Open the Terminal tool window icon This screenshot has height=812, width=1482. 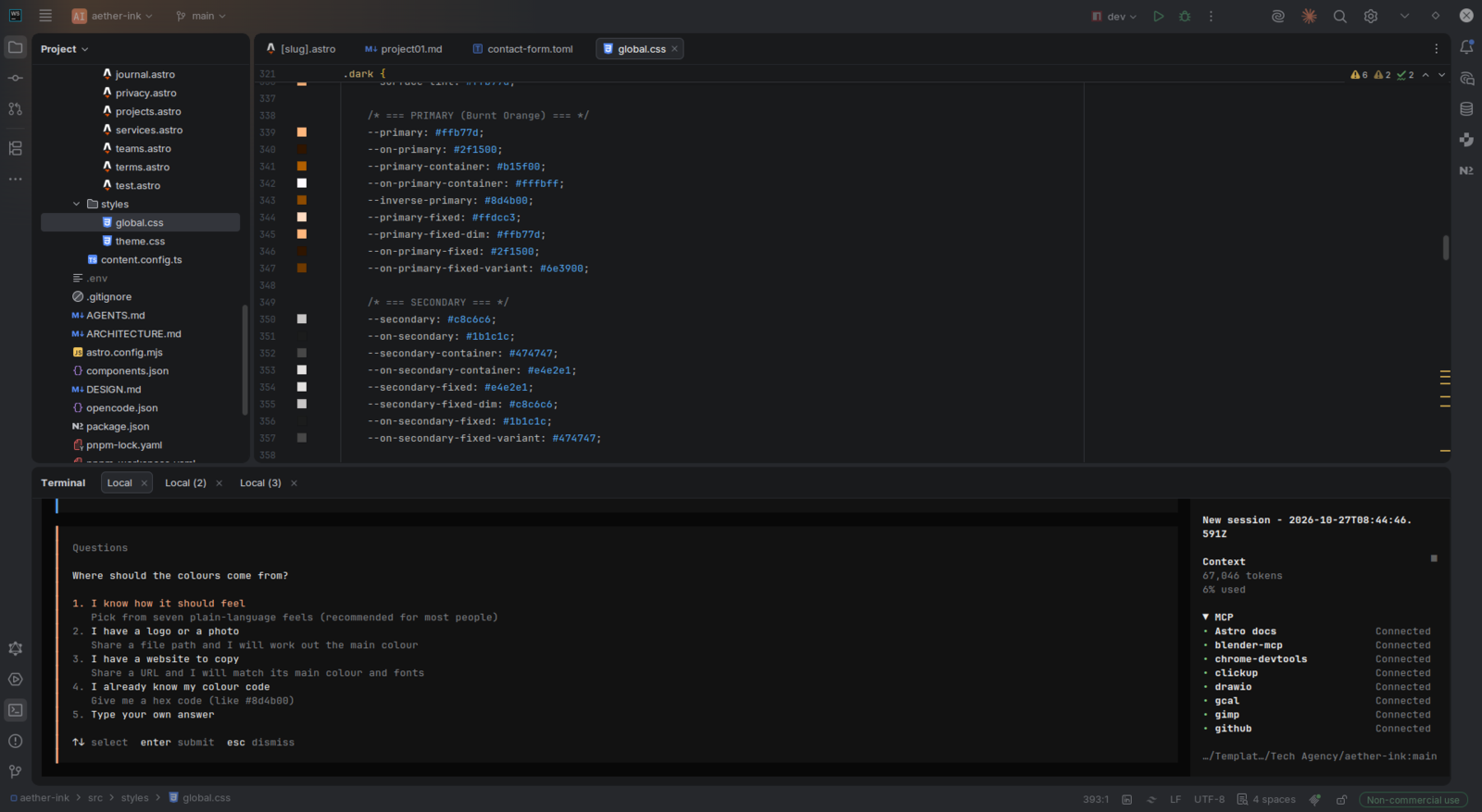tap(16, 710)
